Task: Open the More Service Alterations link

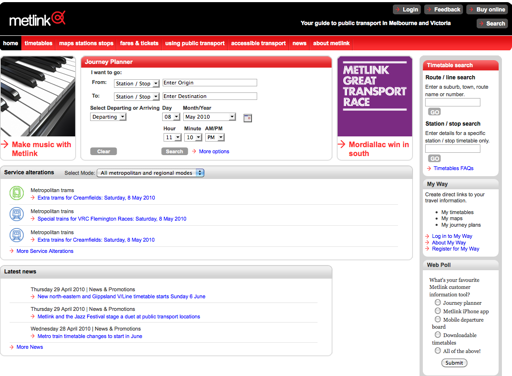Action: [x=45, y=251]
